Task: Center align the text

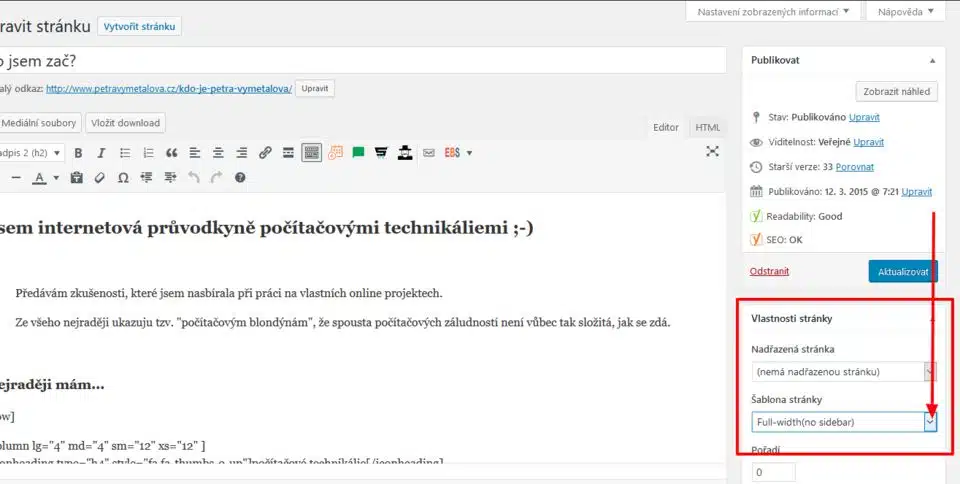Action: tap(218, 153)
